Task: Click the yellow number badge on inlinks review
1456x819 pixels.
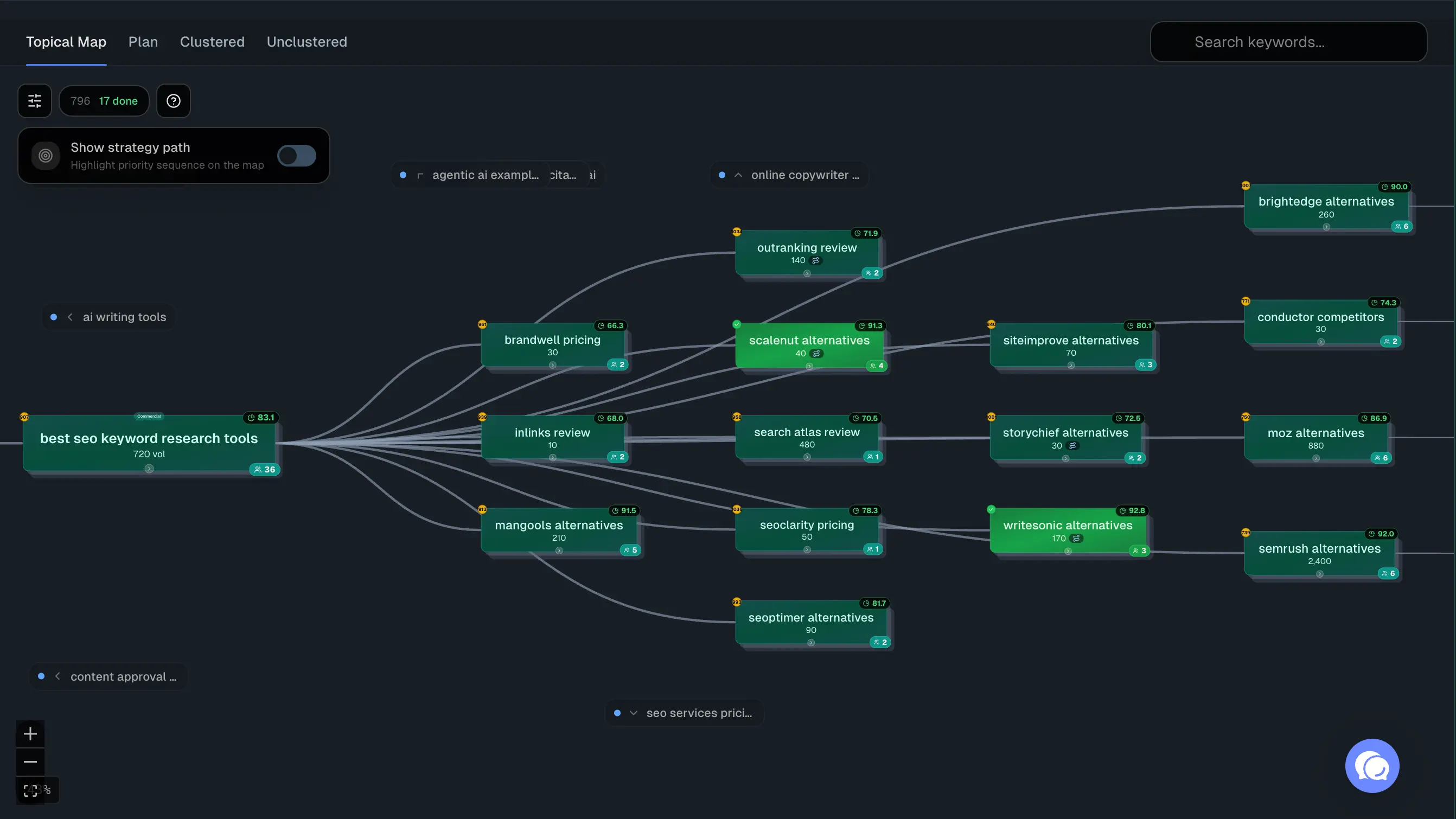Action: point(482,417)
